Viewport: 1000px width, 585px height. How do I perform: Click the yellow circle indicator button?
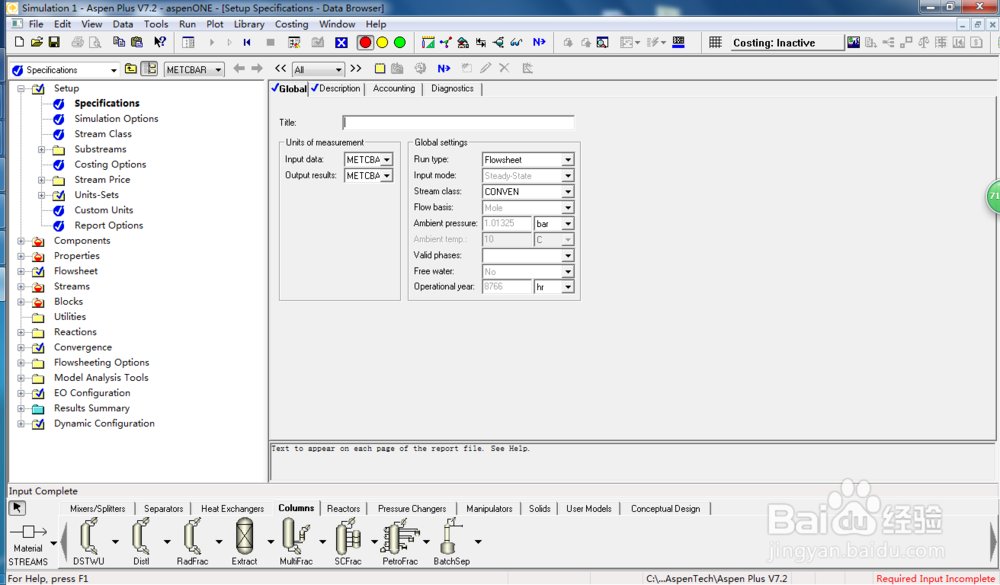tap(382, 42)
